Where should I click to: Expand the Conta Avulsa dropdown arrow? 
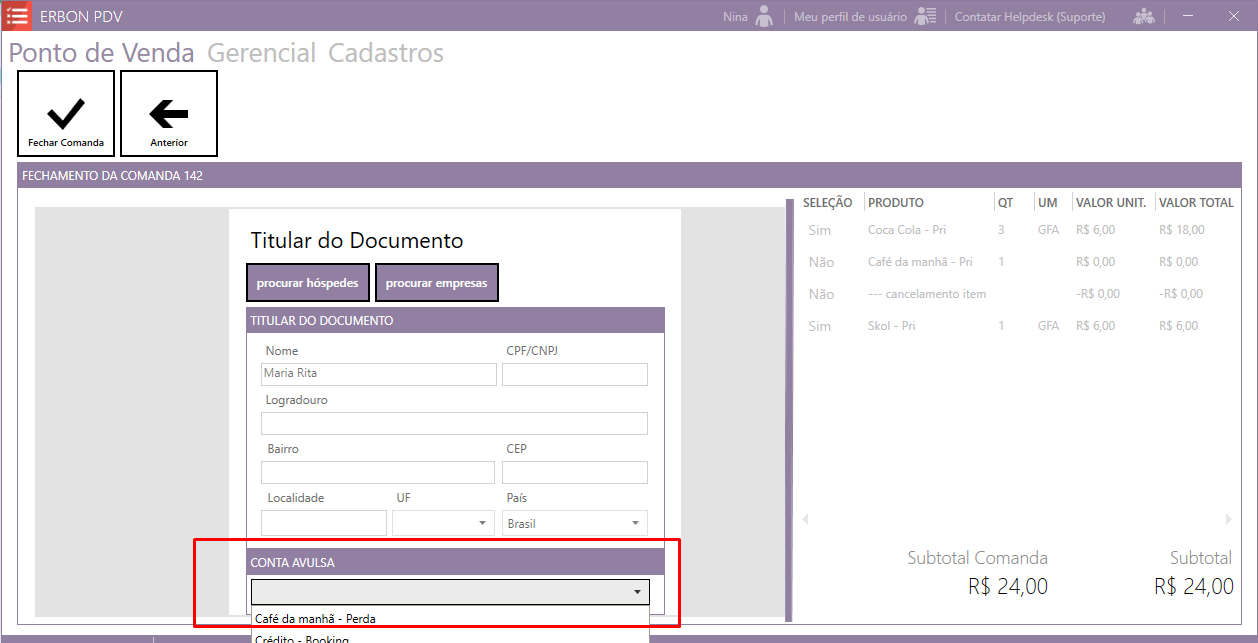click(x=637, y=592)
